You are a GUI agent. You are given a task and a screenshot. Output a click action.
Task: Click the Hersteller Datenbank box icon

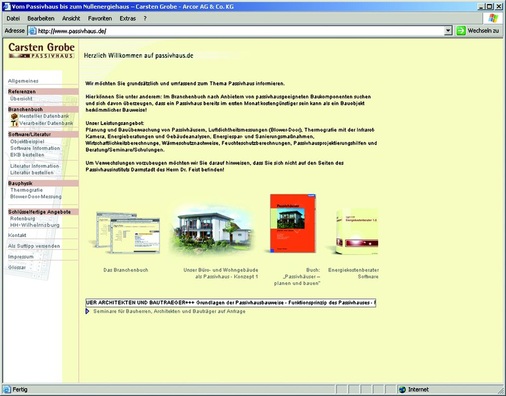click(14, 116)
